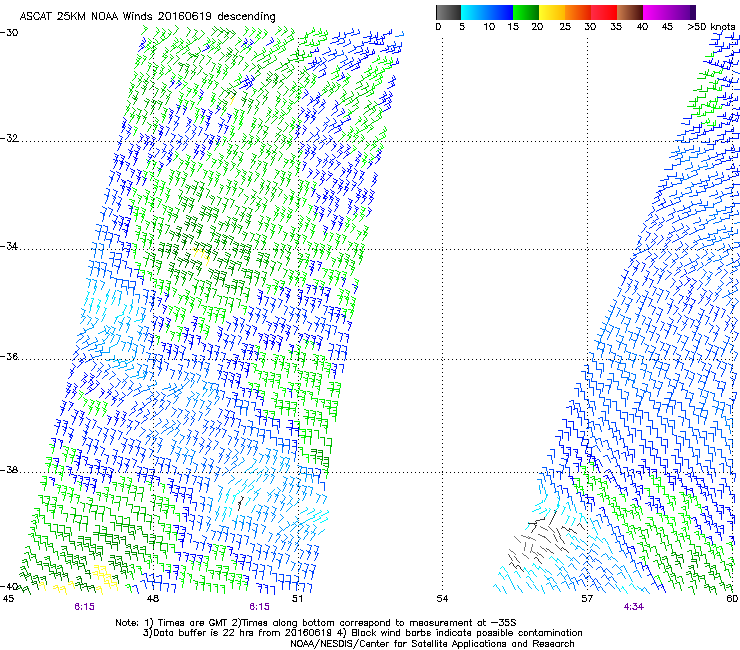Click the legend value '25'
The height and width of the screenshot is (650, 740).
[565, 26]
